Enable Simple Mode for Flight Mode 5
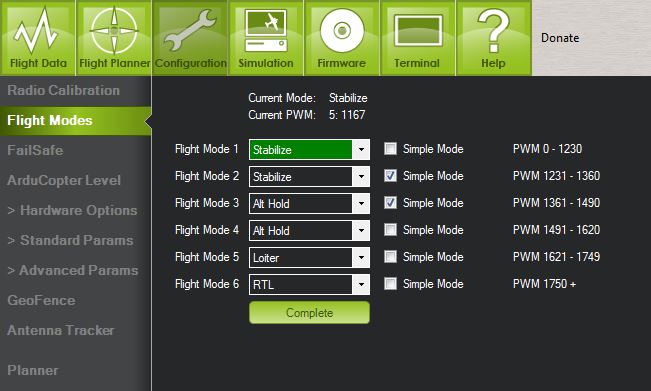Image resolution: width=651 pixels, height=391 pixels. point(390,257)
